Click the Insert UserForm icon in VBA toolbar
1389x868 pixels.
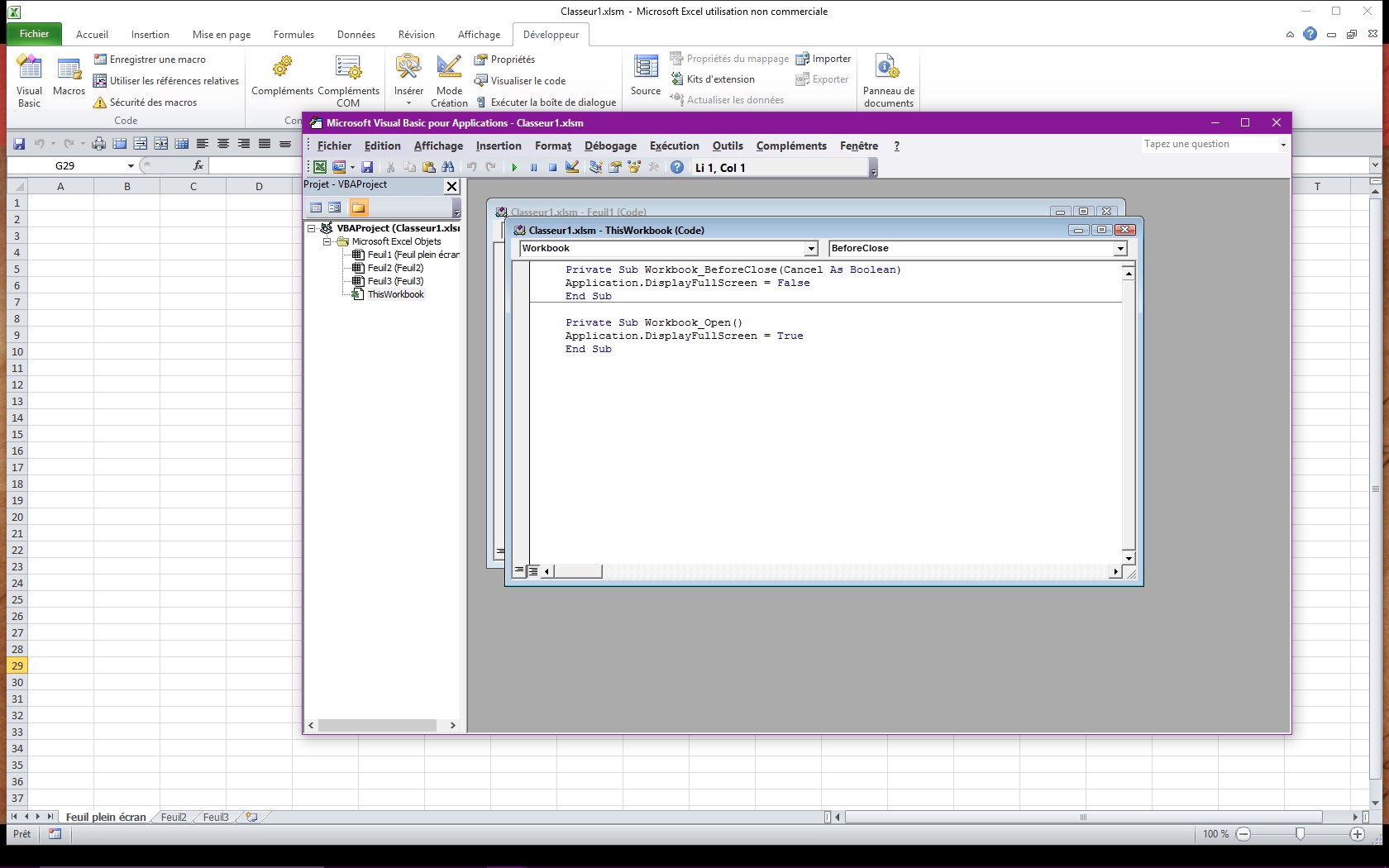[339, 167]
